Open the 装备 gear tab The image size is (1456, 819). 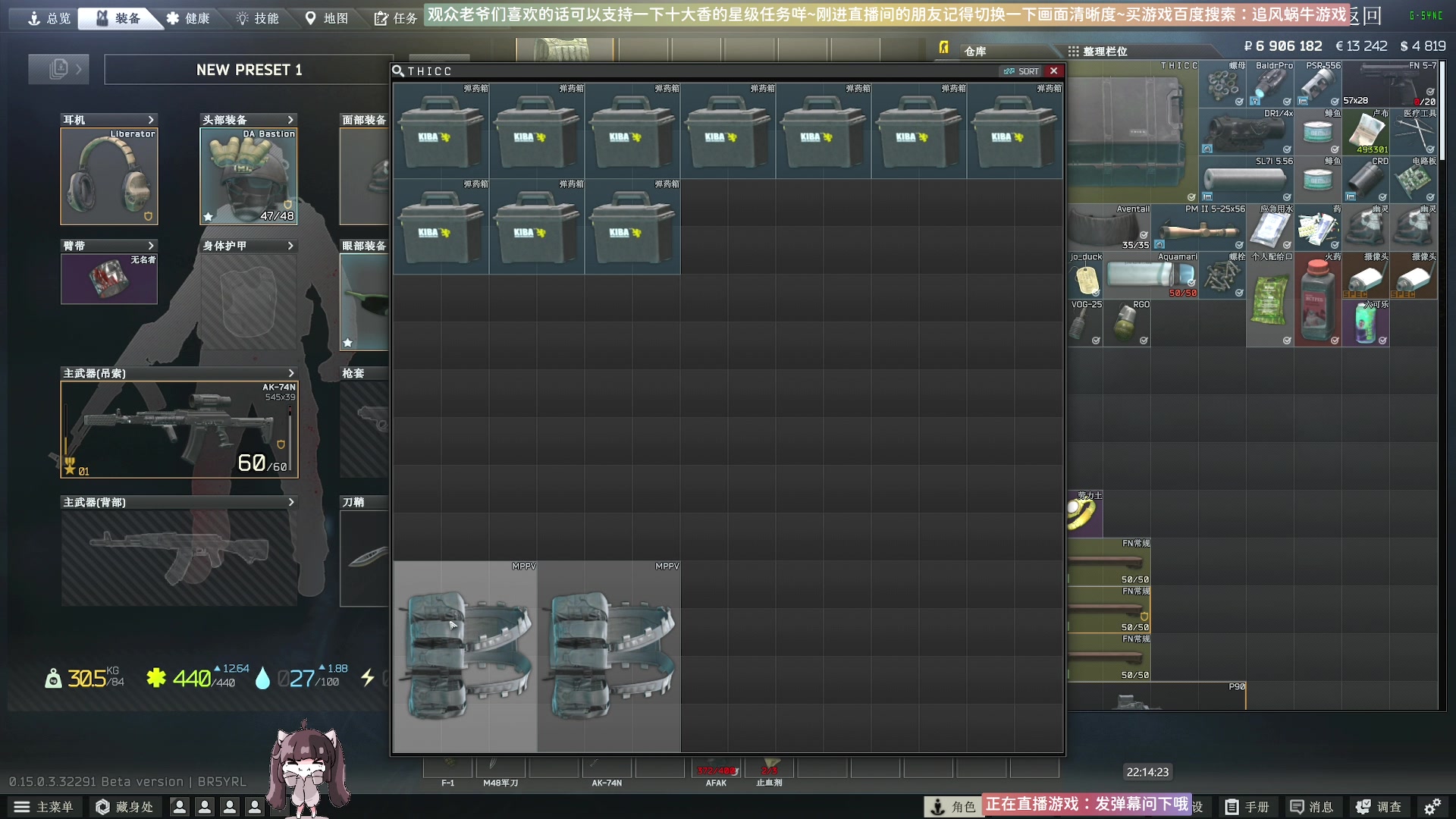119,18
